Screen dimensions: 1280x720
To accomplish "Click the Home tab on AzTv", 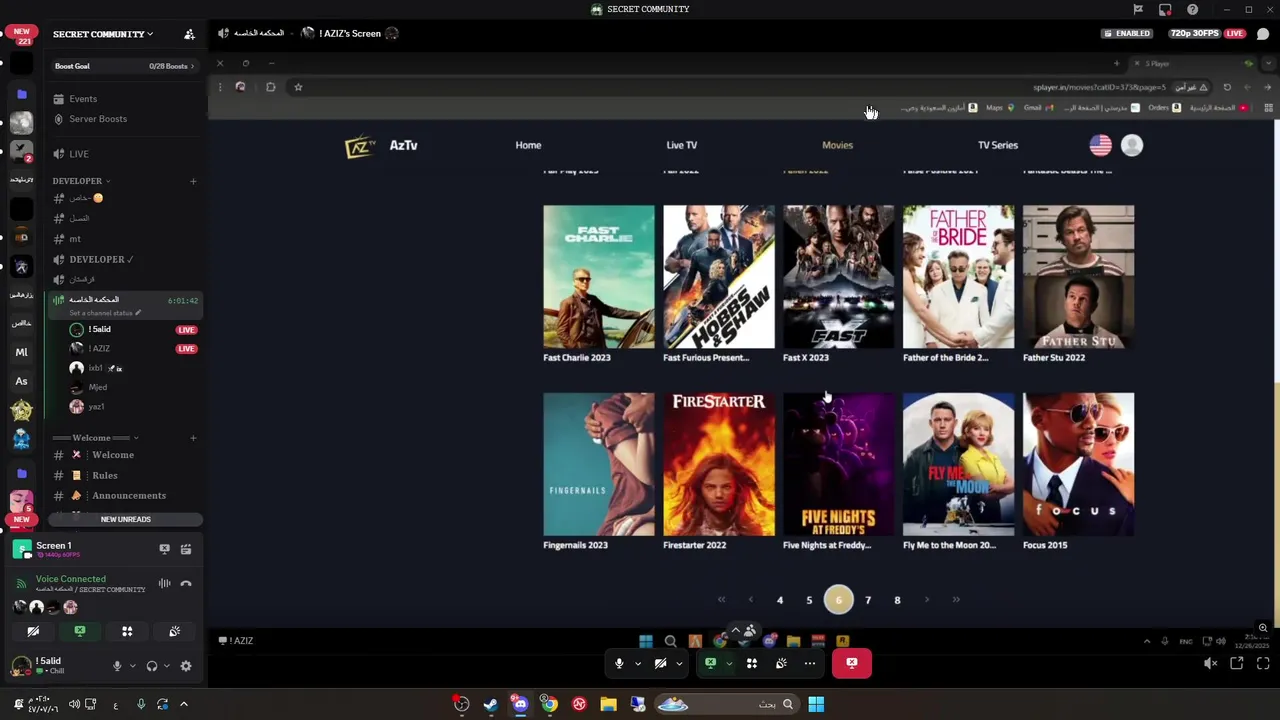I will (528, 145).
